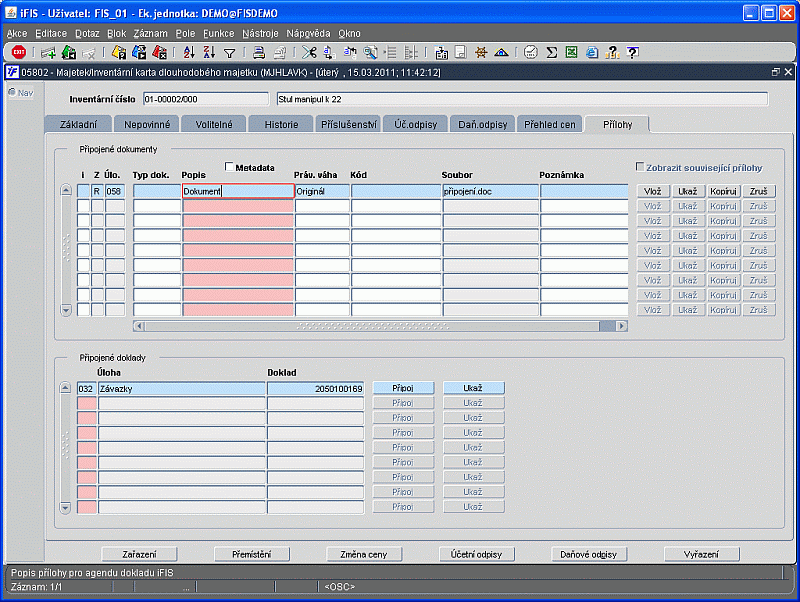Screen dimensions: 800x602
Task: Click the save record icon with green house
Action: [x=68, y=52]
